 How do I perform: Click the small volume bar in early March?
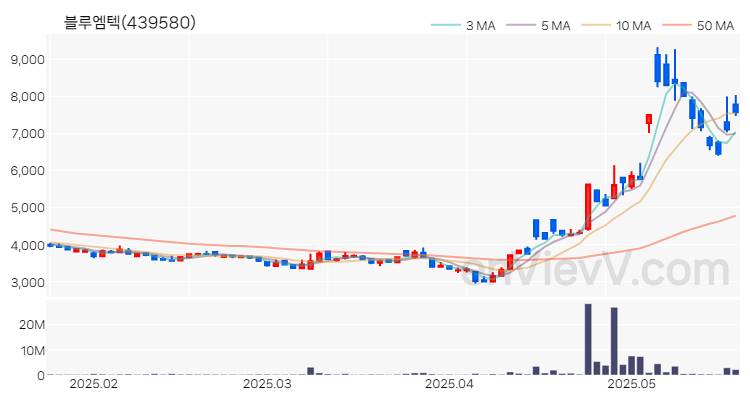(x=310, y=371)
